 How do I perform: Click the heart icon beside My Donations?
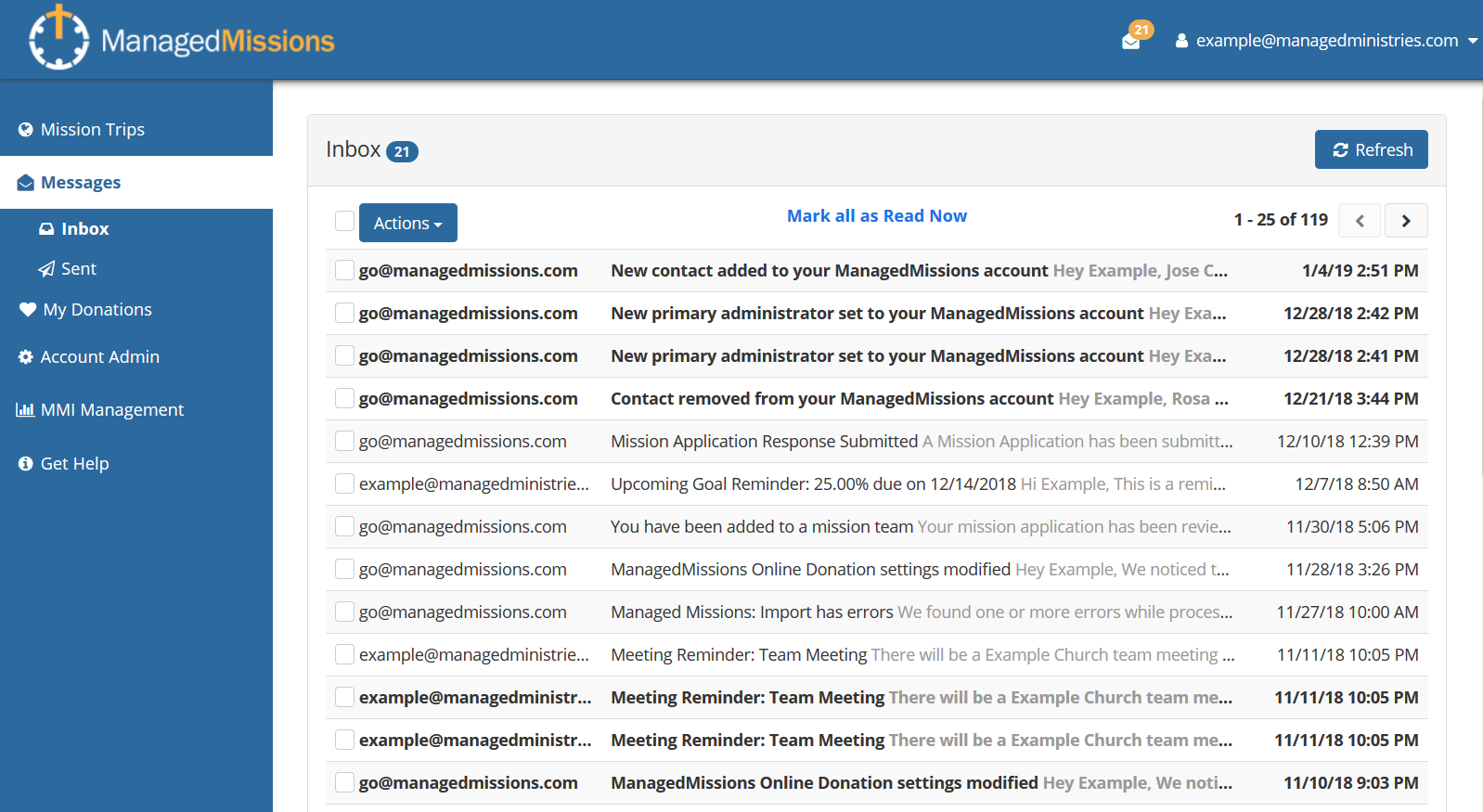click(x=28, y=310)
